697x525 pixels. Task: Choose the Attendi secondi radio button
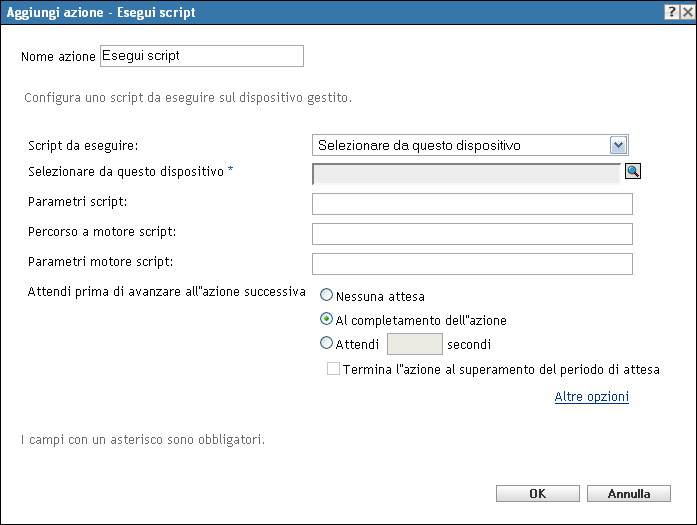point(326,343)
